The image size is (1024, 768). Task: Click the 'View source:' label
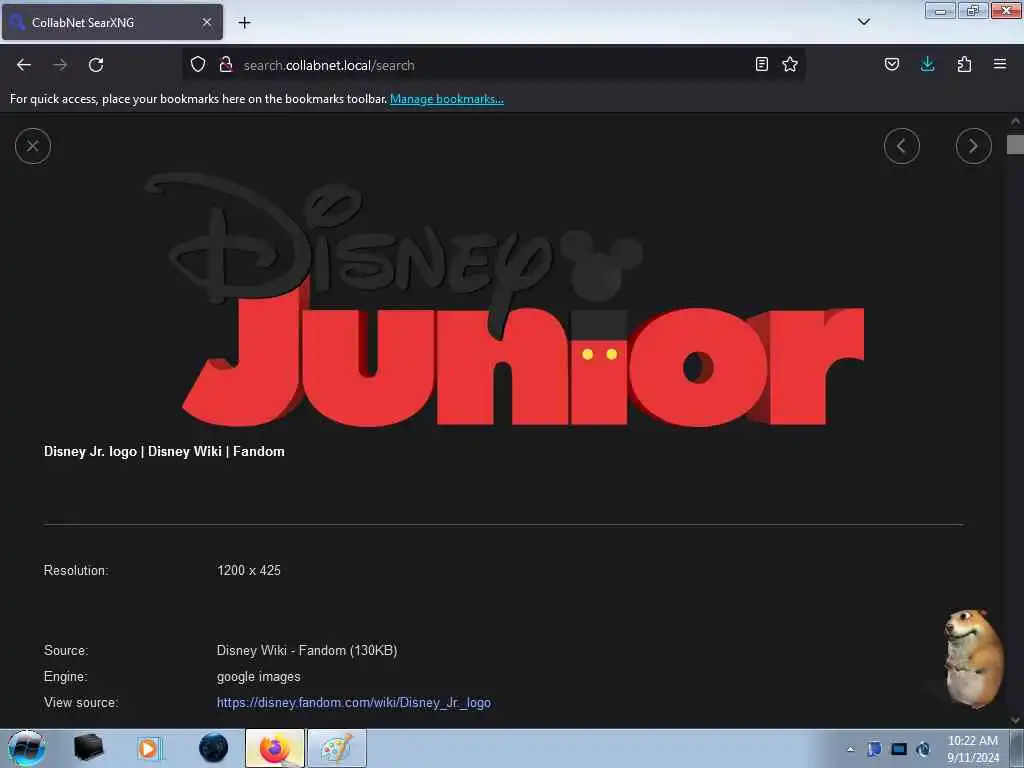81,703
